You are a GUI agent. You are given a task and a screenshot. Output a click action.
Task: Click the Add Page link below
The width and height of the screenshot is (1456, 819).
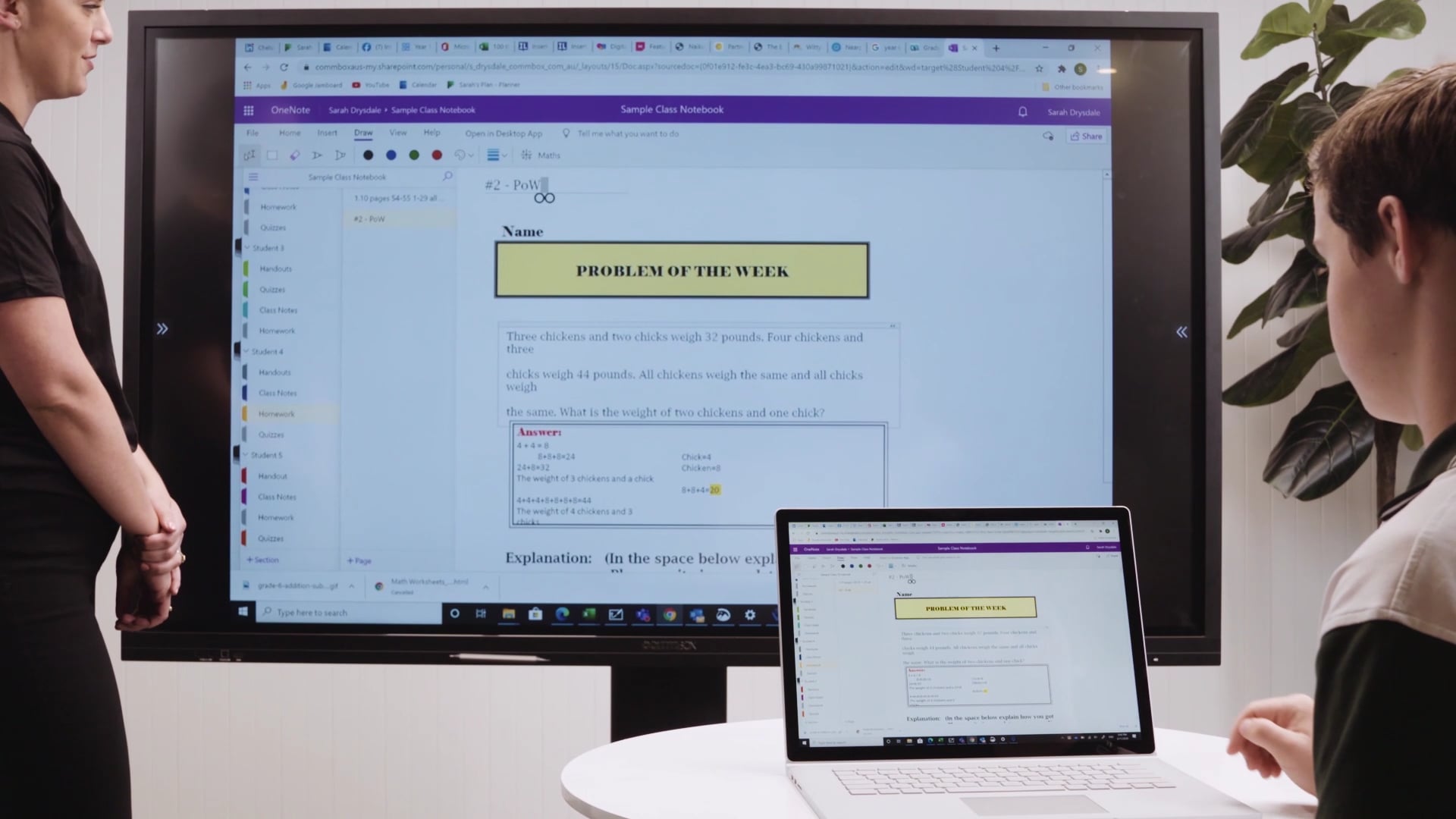[x=360, y=560]
